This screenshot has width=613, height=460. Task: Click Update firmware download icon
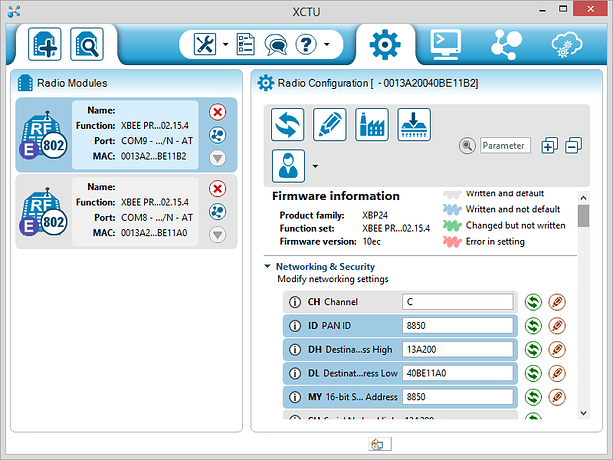click(414, 124)
